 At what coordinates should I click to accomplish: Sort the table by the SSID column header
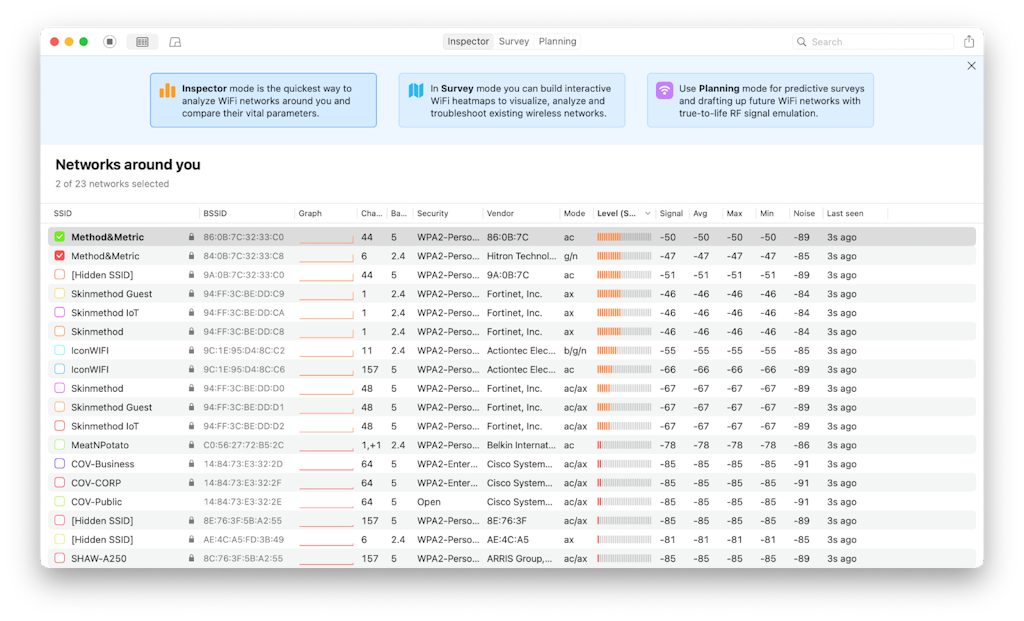pyautogui.click(x=63, y=213)
